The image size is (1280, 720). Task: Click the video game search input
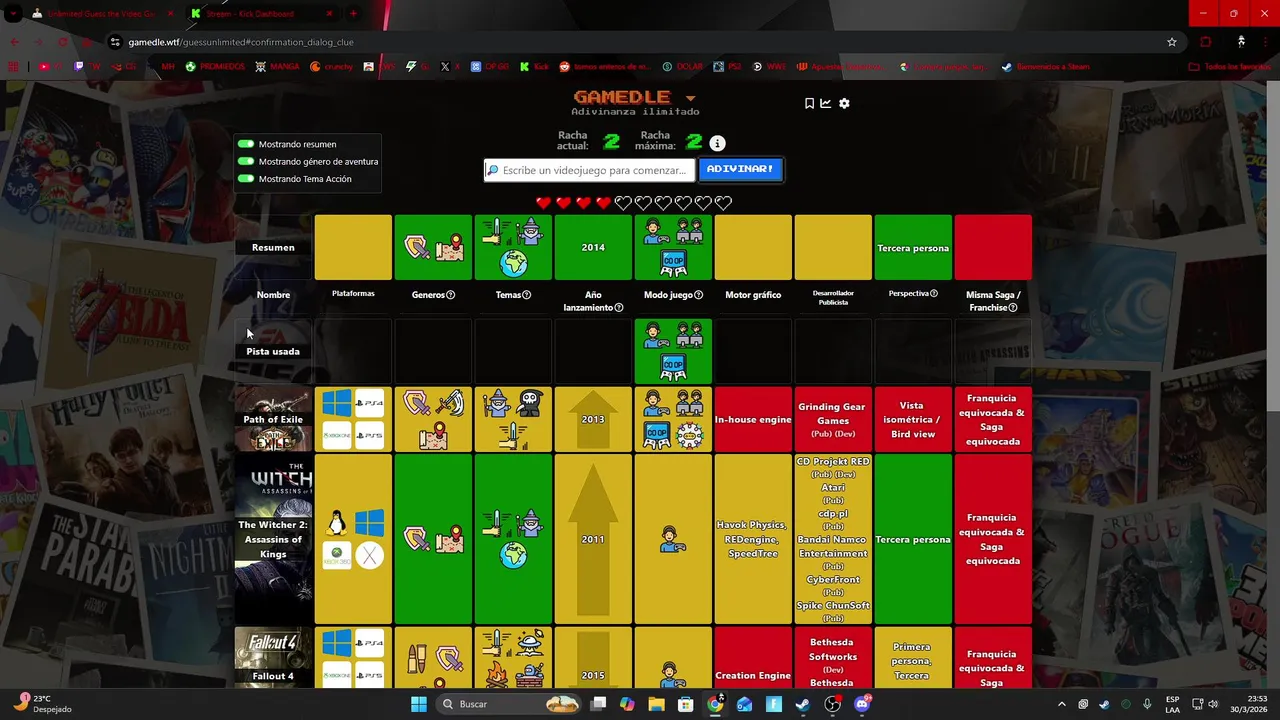(x=590, y=170)
